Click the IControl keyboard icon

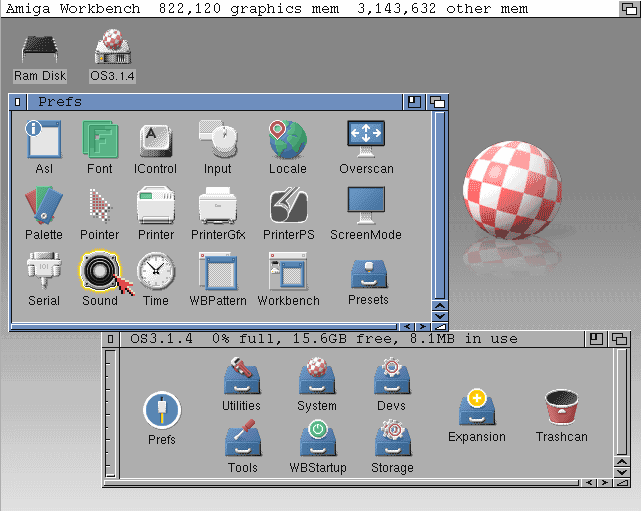(x=156, y=139)
